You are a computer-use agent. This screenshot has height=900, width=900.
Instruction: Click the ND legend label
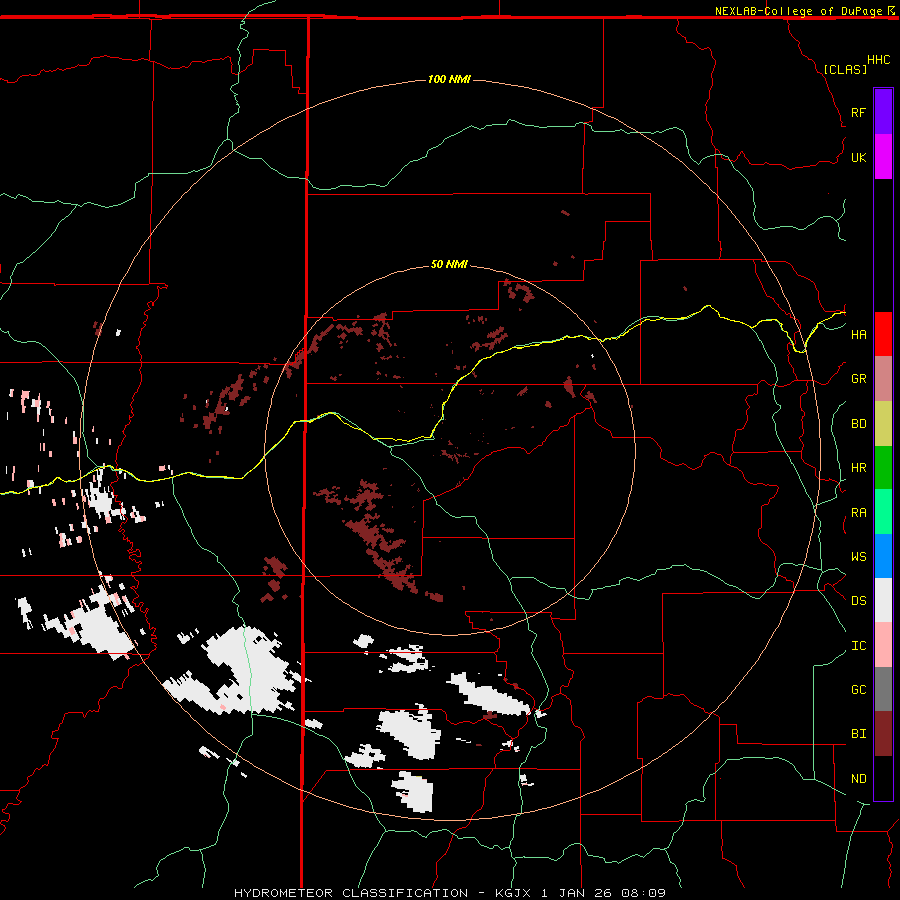coord(858,779)
